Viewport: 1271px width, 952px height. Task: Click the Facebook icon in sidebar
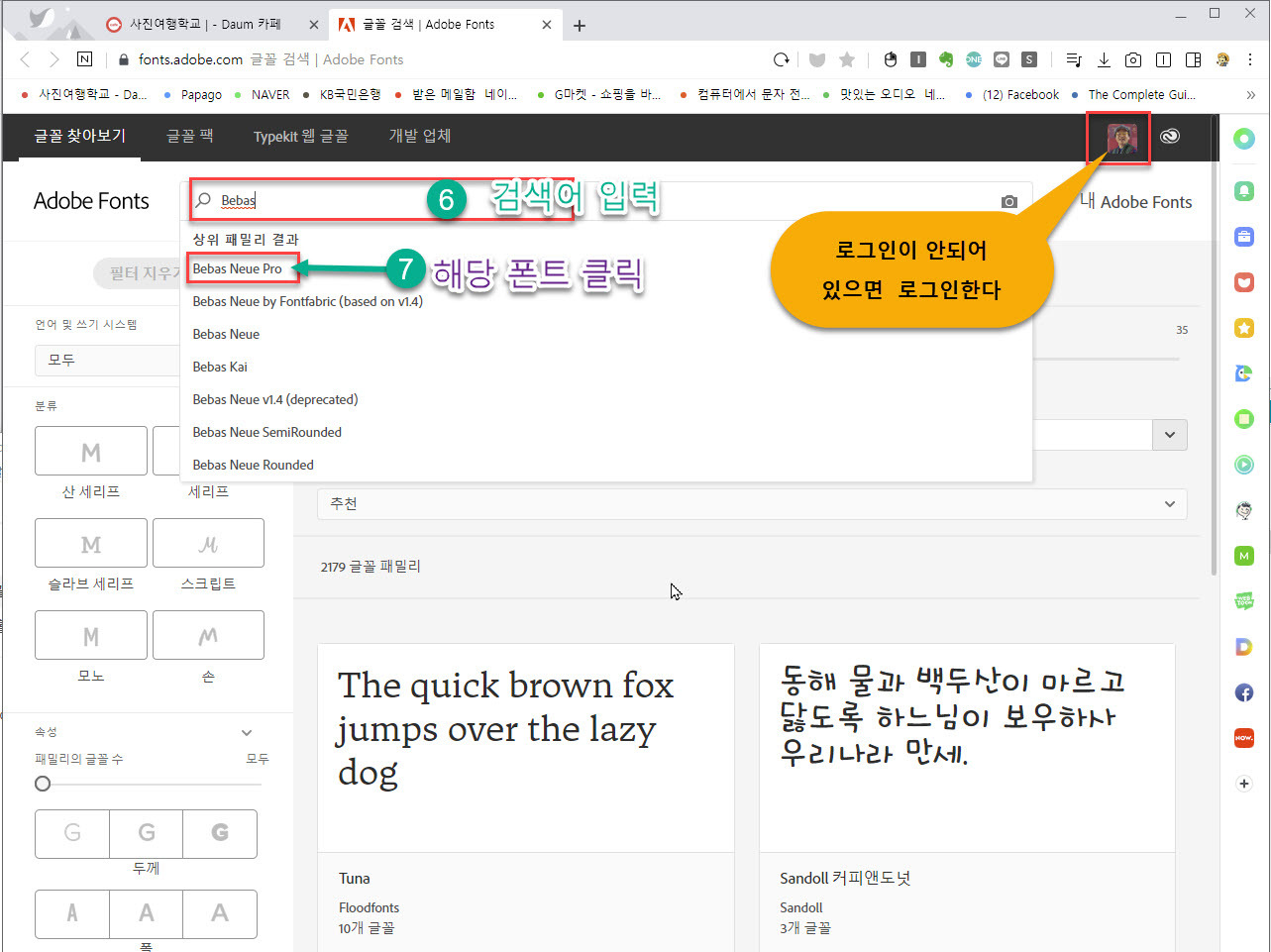click(x=1244, y=692)
